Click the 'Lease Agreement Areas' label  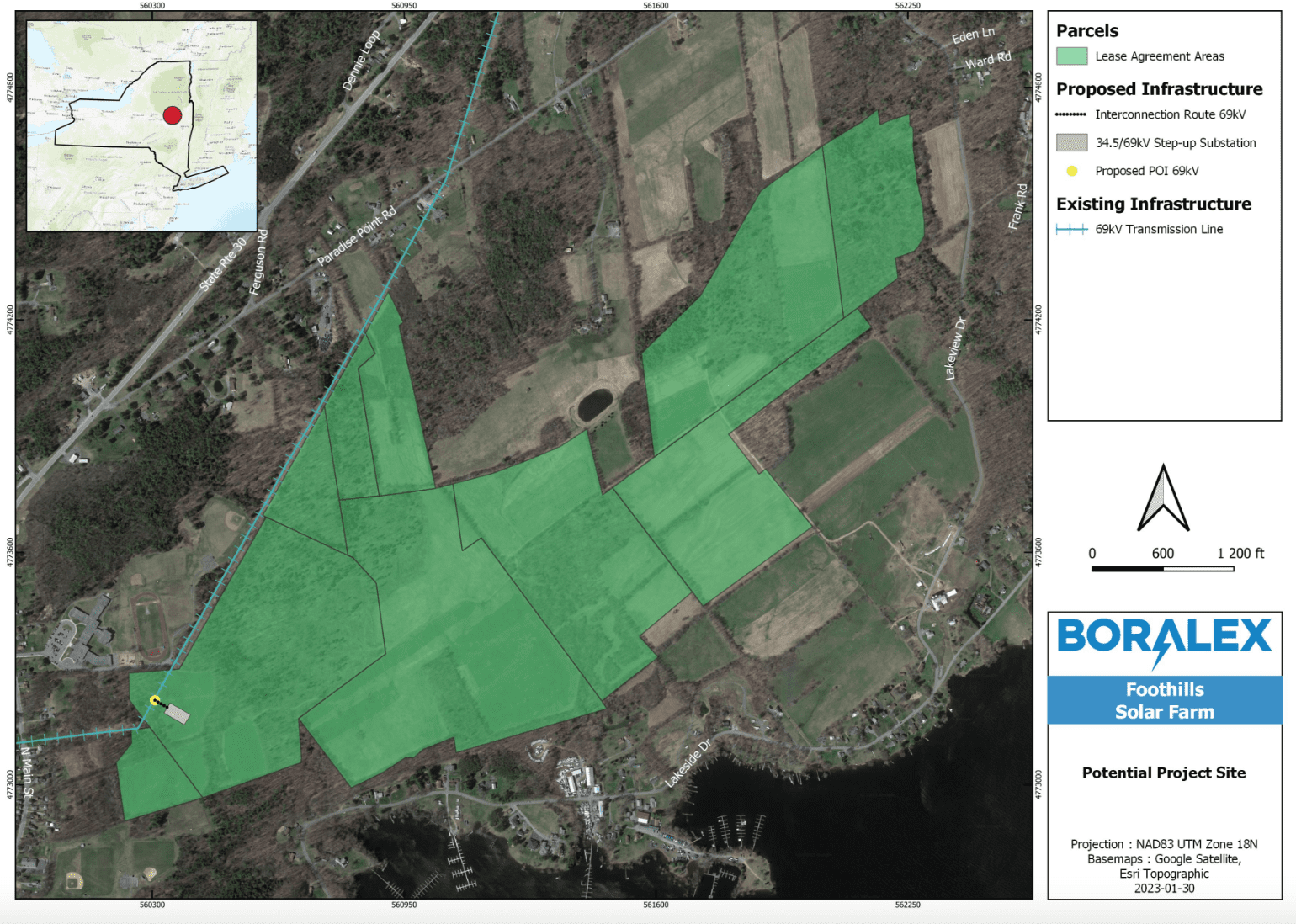click(1159, 56)
